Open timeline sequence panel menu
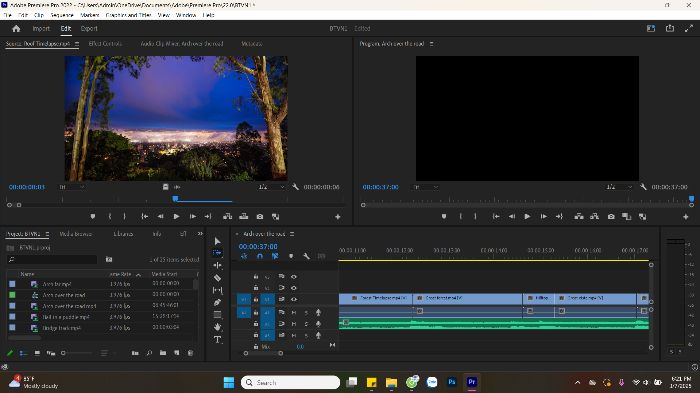700x393 pixels. [292, 234]
